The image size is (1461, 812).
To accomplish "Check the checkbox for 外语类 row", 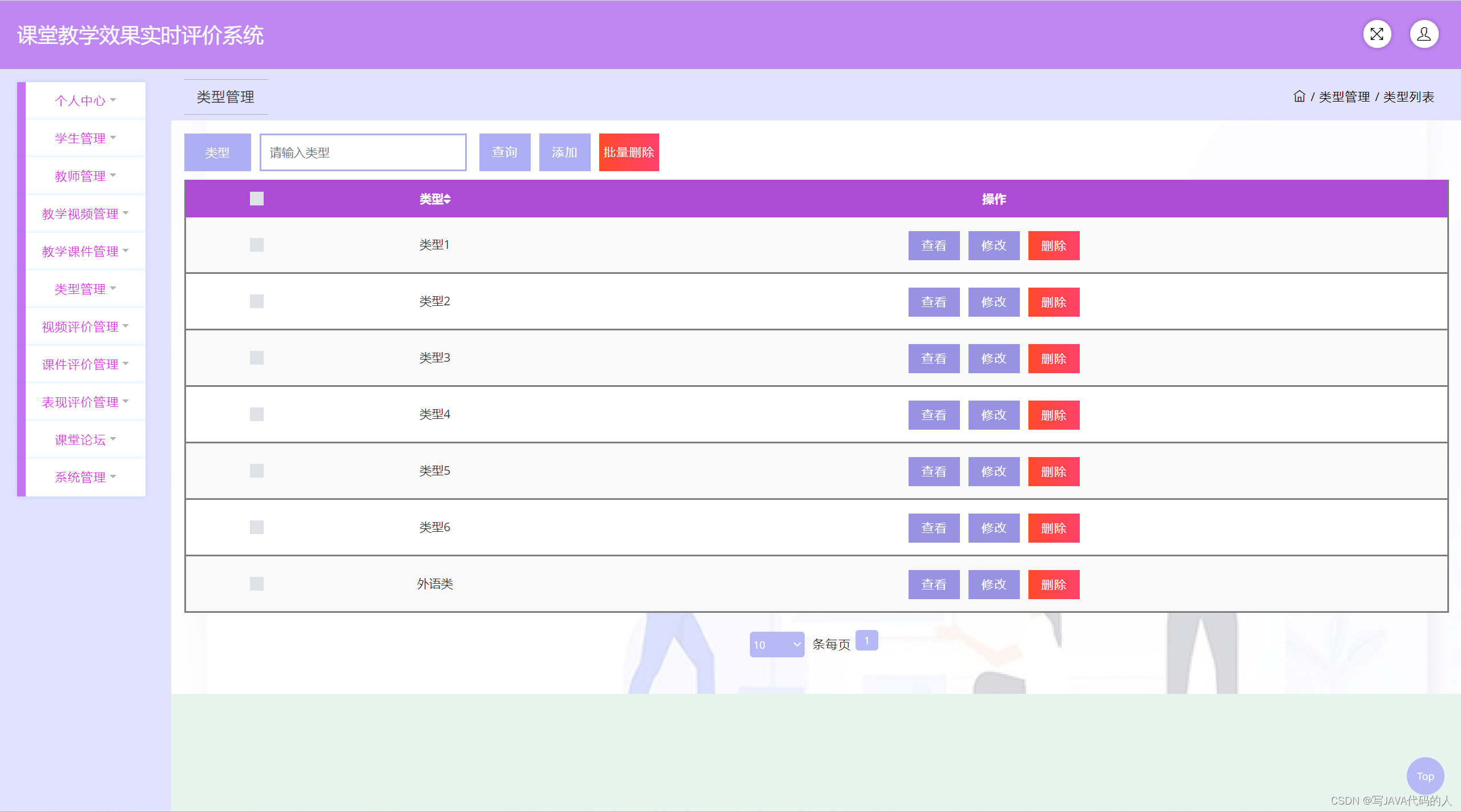I will [257, 584].
